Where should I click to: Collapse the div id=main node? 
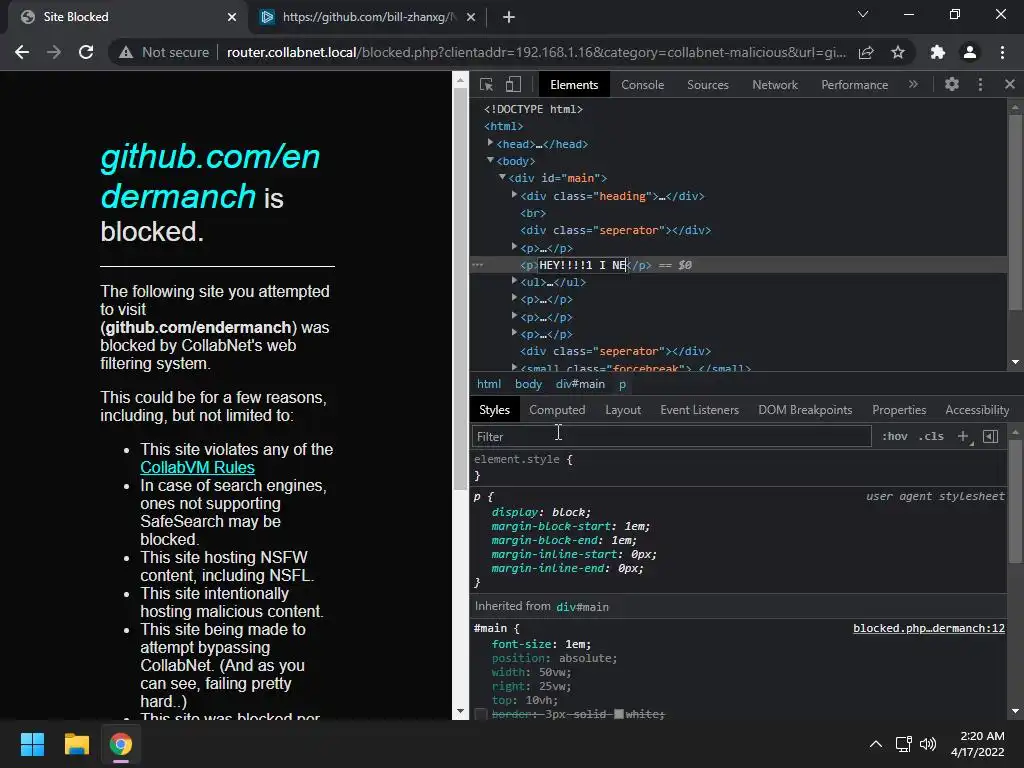(502, 177)
